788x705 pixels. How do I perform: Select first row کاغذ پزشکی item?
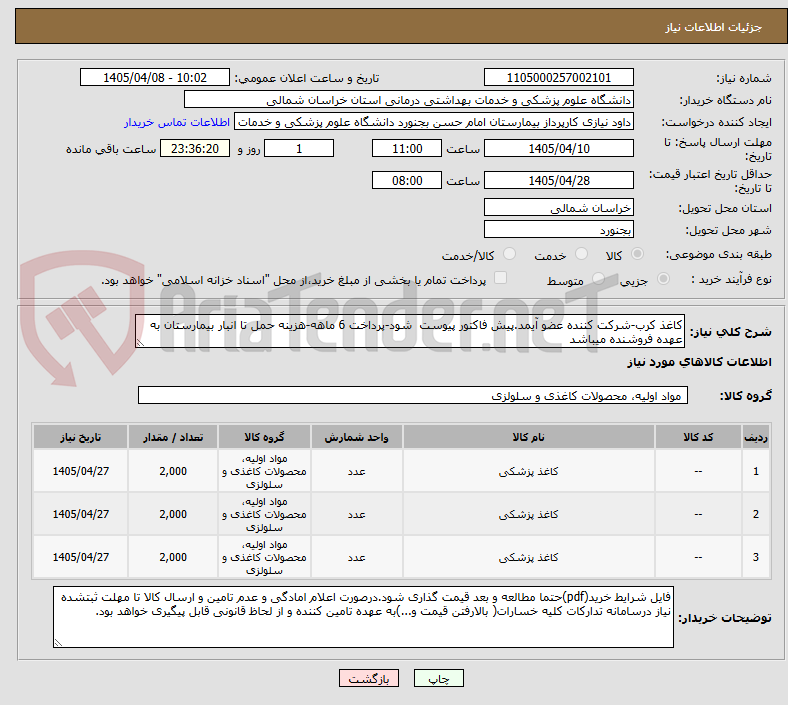(x=529, y=471)
